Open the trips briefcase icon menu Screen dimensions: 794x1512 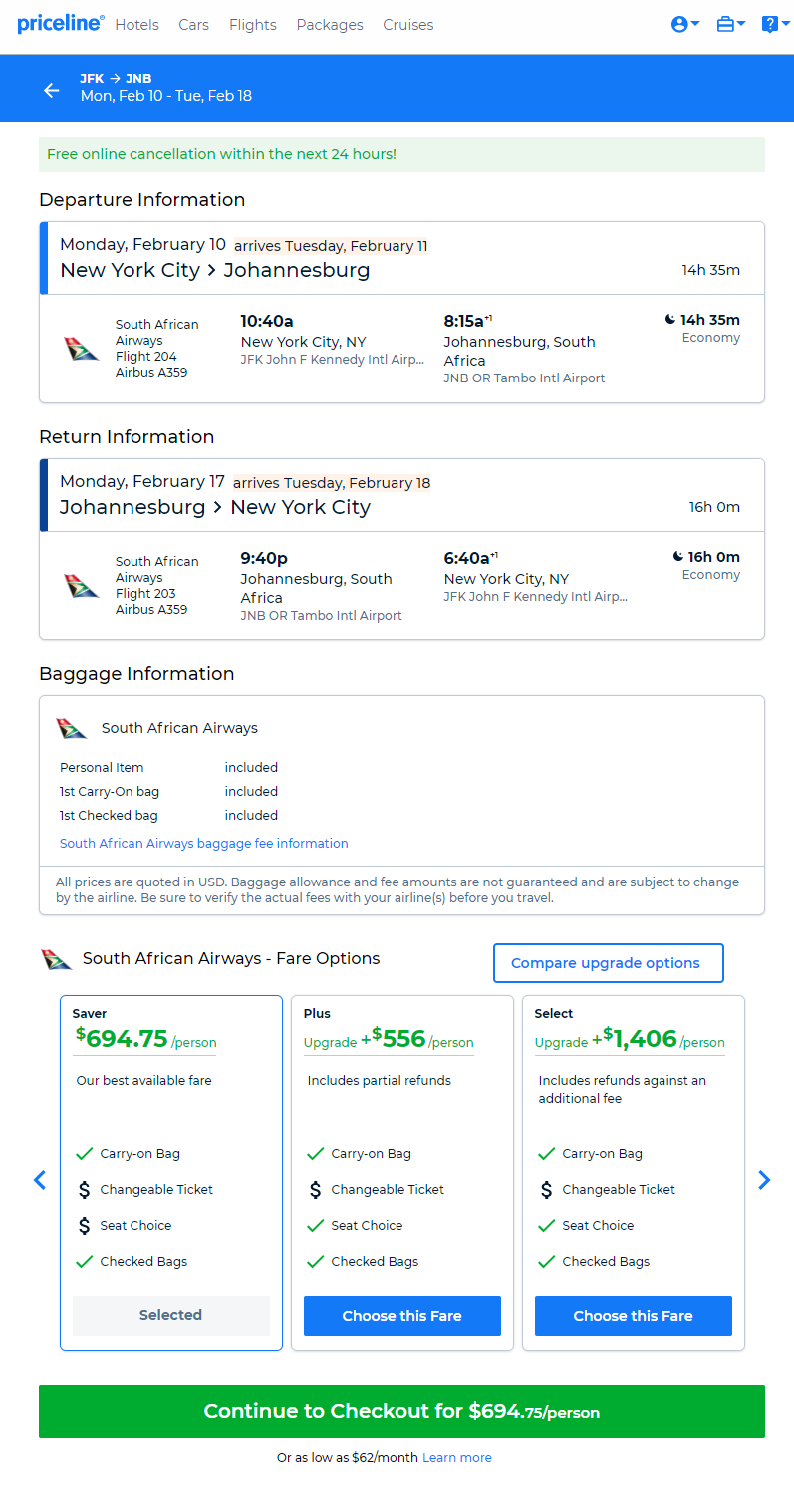731,24
